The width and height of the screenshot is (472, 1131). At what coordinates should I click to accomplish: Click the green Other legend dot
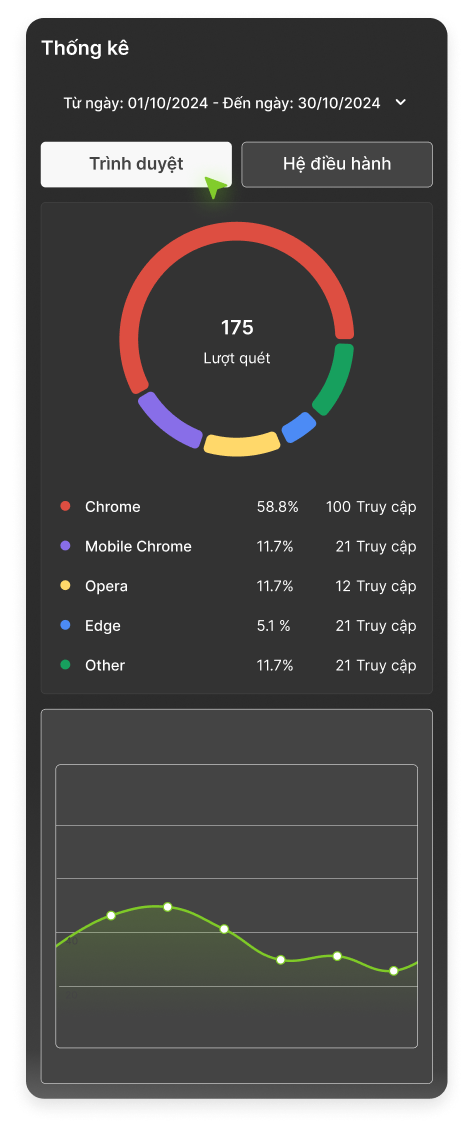(x=66, y=665)
